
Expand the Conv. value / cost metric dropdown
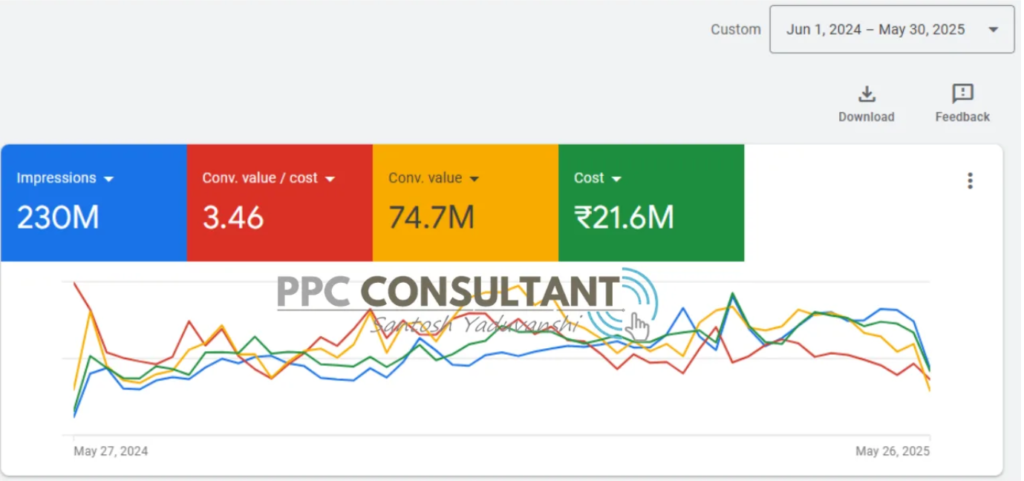click(330, 179)
